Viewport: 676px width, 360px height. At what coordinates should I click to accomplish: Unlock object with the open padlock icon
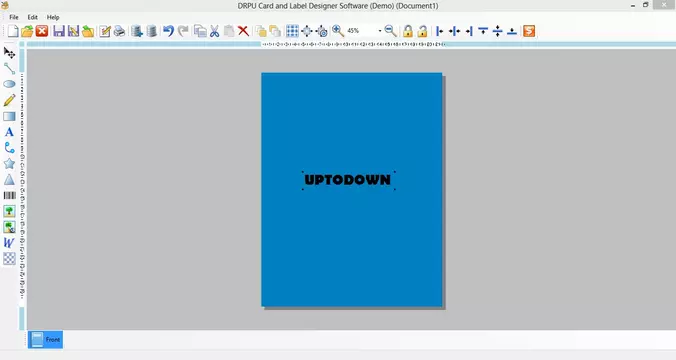click(422, 31)
